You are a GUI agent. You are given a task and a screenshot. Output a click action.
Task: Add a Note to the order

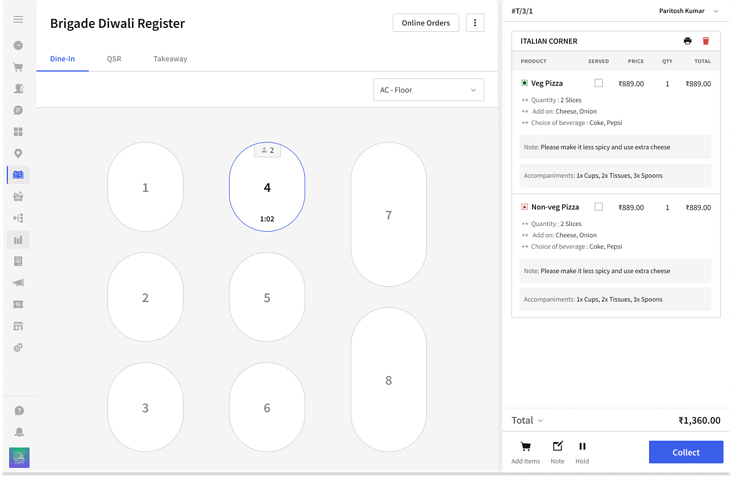(557, 447)
